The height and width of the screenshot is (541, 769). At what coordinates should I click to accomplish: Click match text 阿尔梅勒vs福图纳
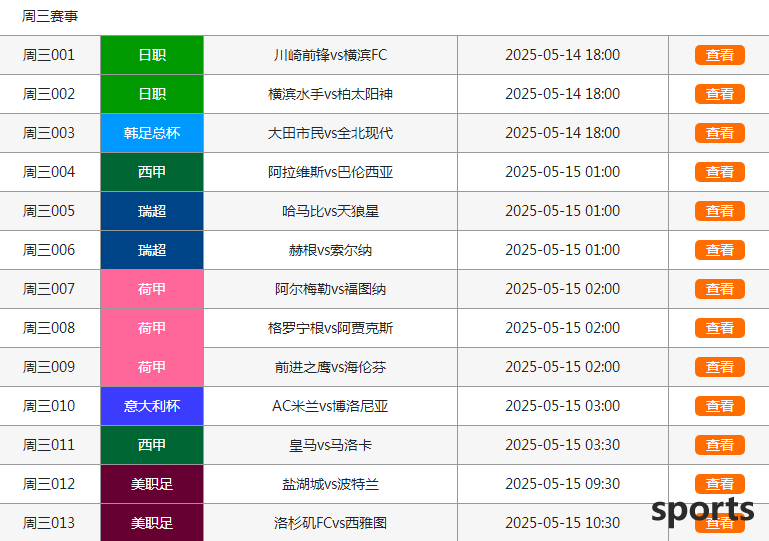click(x=331, y=289)
